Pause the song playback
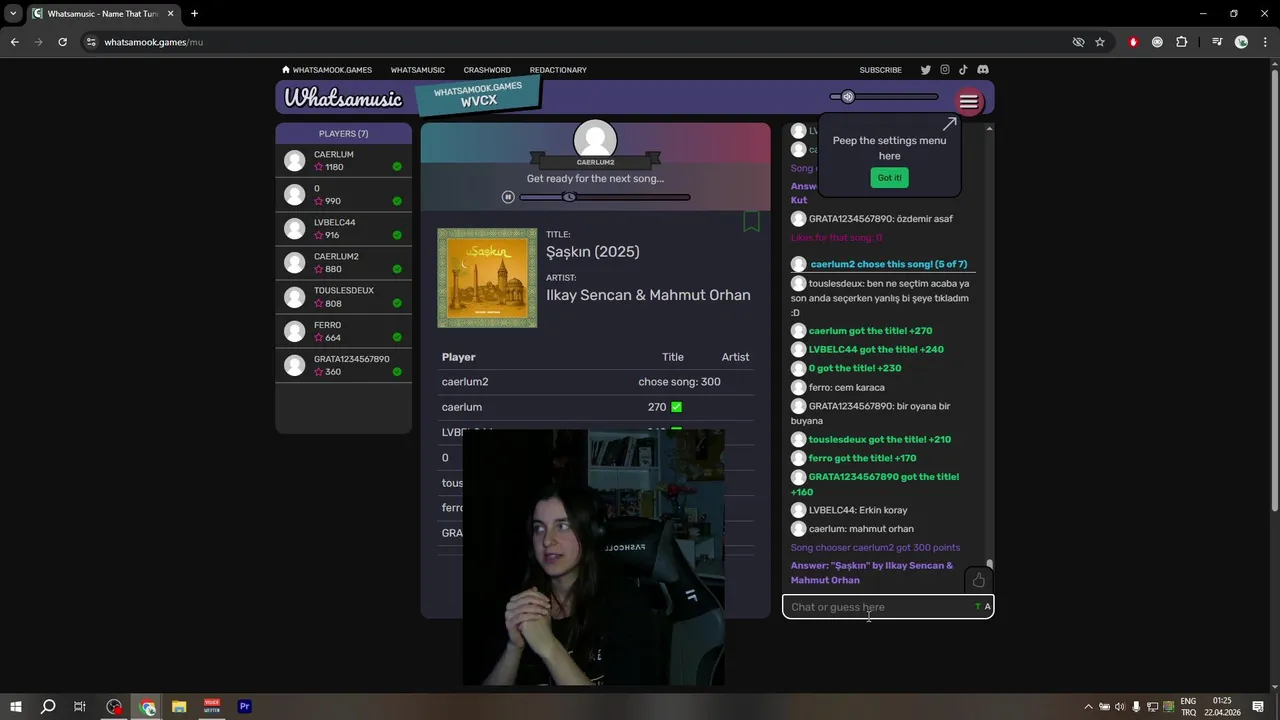1280x720 pixels. coord(508,197)
